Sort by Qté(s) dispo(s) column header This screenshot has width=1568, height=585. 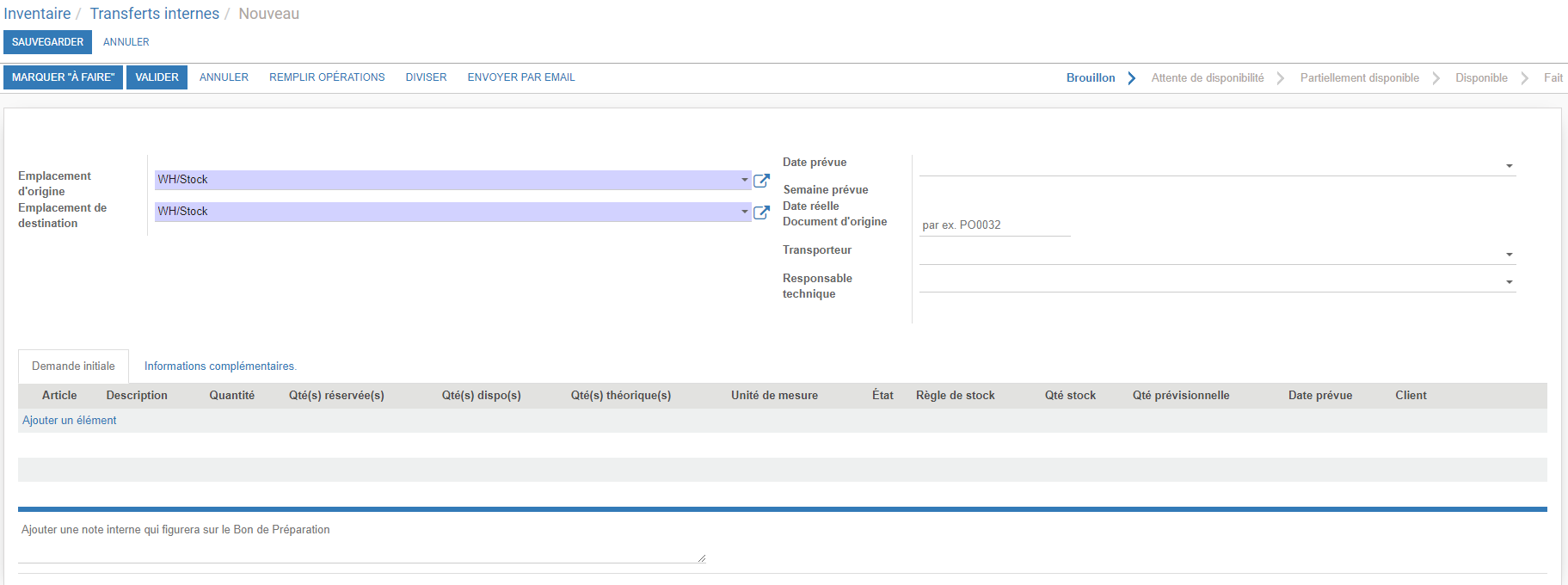[482, 396]
